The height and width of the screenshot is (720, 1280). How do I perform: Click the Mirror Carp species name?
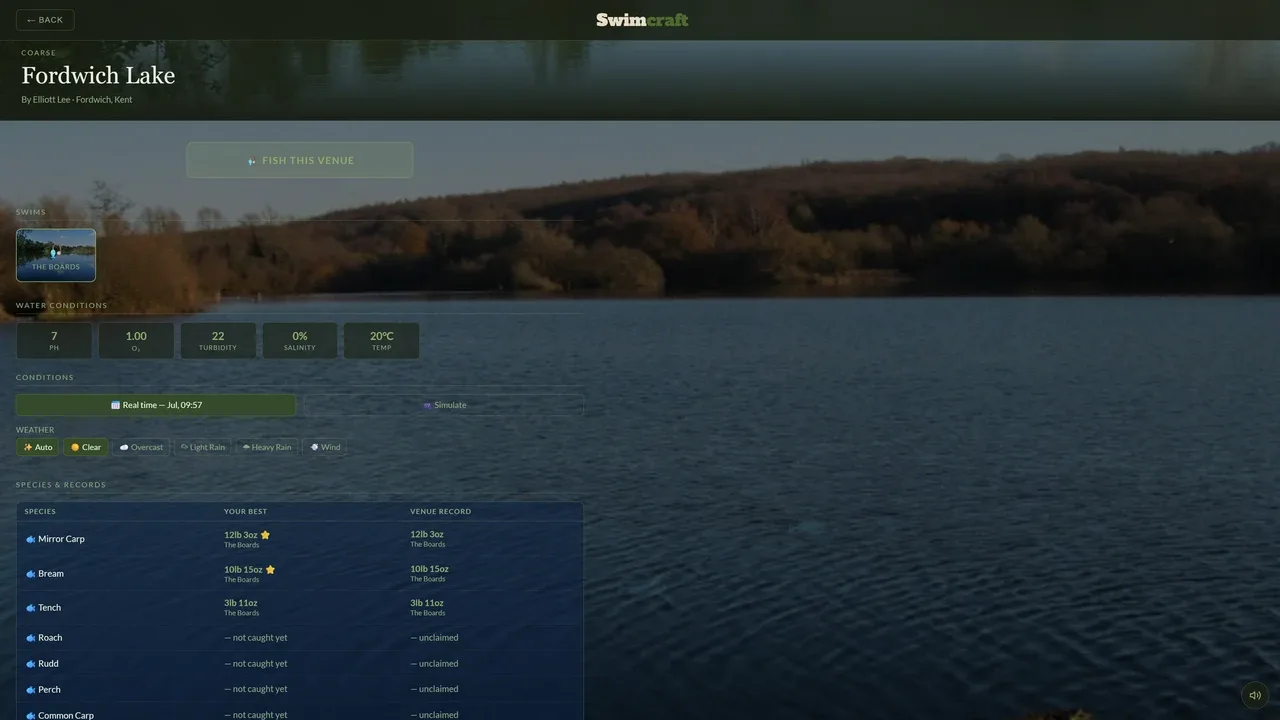(x=61, y=539)
